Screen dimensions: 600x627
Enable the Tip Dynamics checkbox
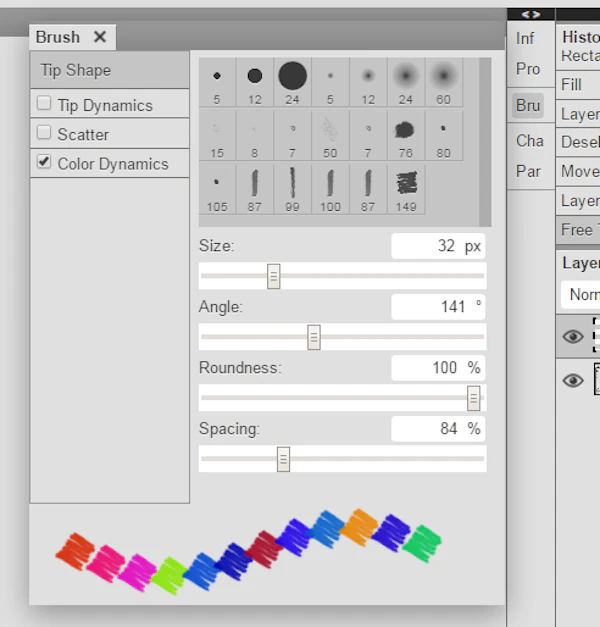44,103
